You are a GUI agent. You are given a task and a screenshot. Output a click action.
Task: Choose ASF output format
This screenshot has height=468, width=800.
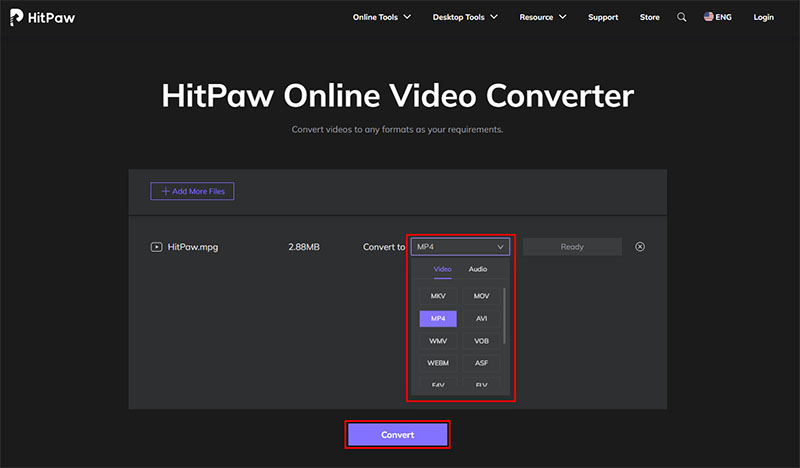tap(481, 363)
